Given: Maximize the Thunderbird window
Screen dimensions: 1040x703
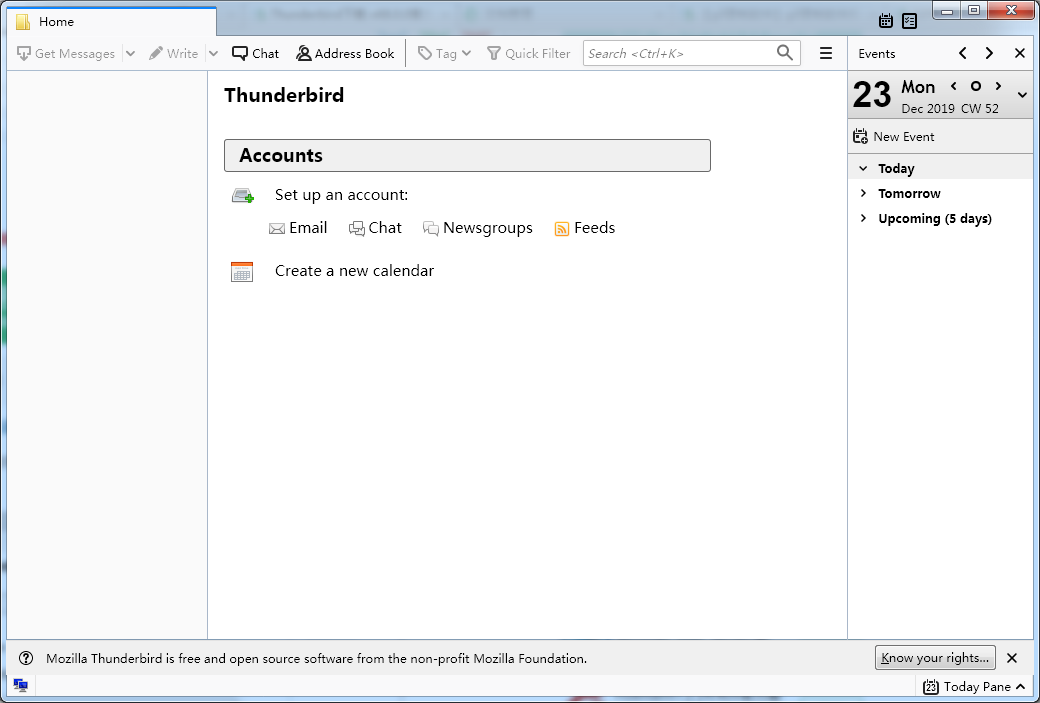Looking at the screenshot, I should [x=974, y=11].
